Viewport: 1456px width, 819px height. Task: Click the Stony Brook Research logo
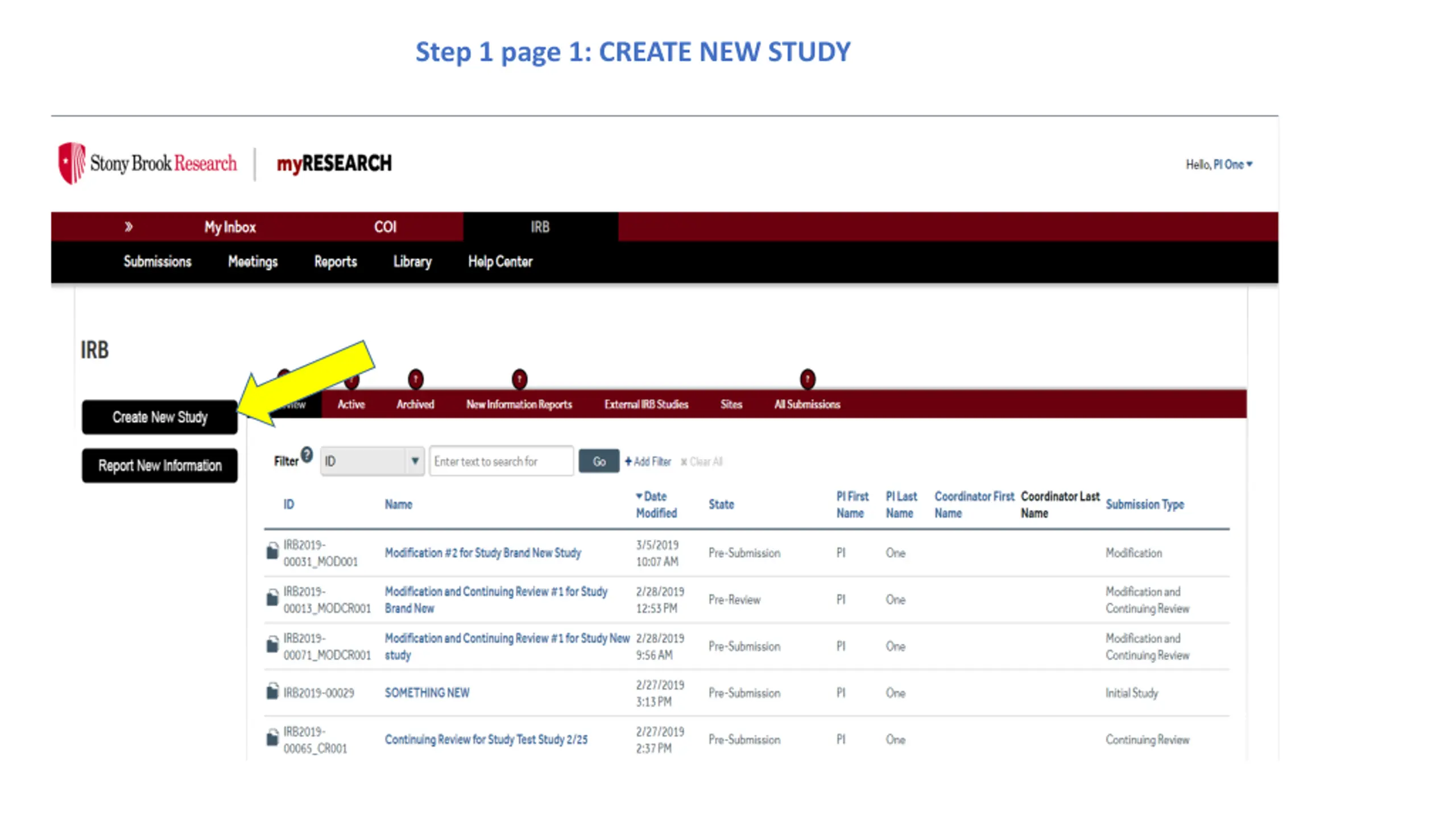click(148, 164)
